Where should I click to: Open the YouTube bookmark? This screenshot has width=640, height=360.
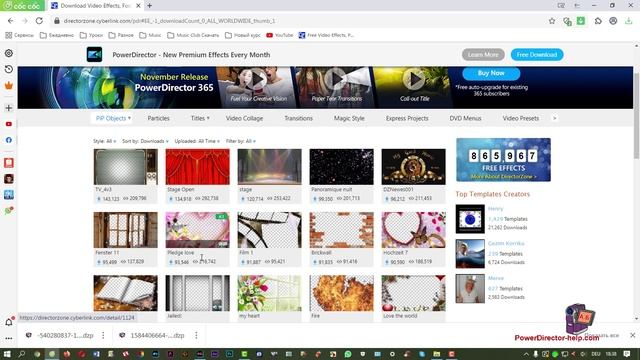(280, 35)
